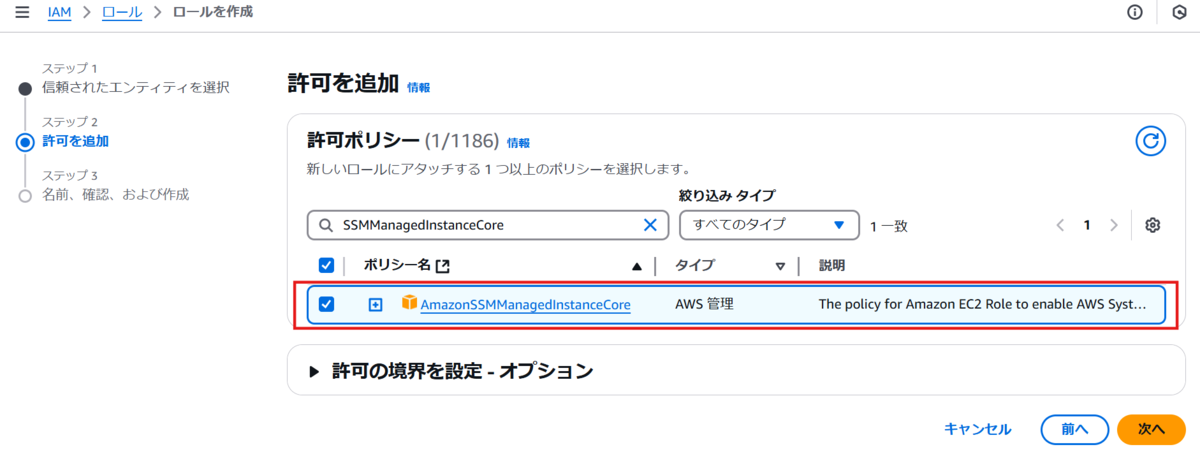Viewport: 1200px width, 454px height.
Task: Go to next page of policies
Action: [x=1113, y=225]
